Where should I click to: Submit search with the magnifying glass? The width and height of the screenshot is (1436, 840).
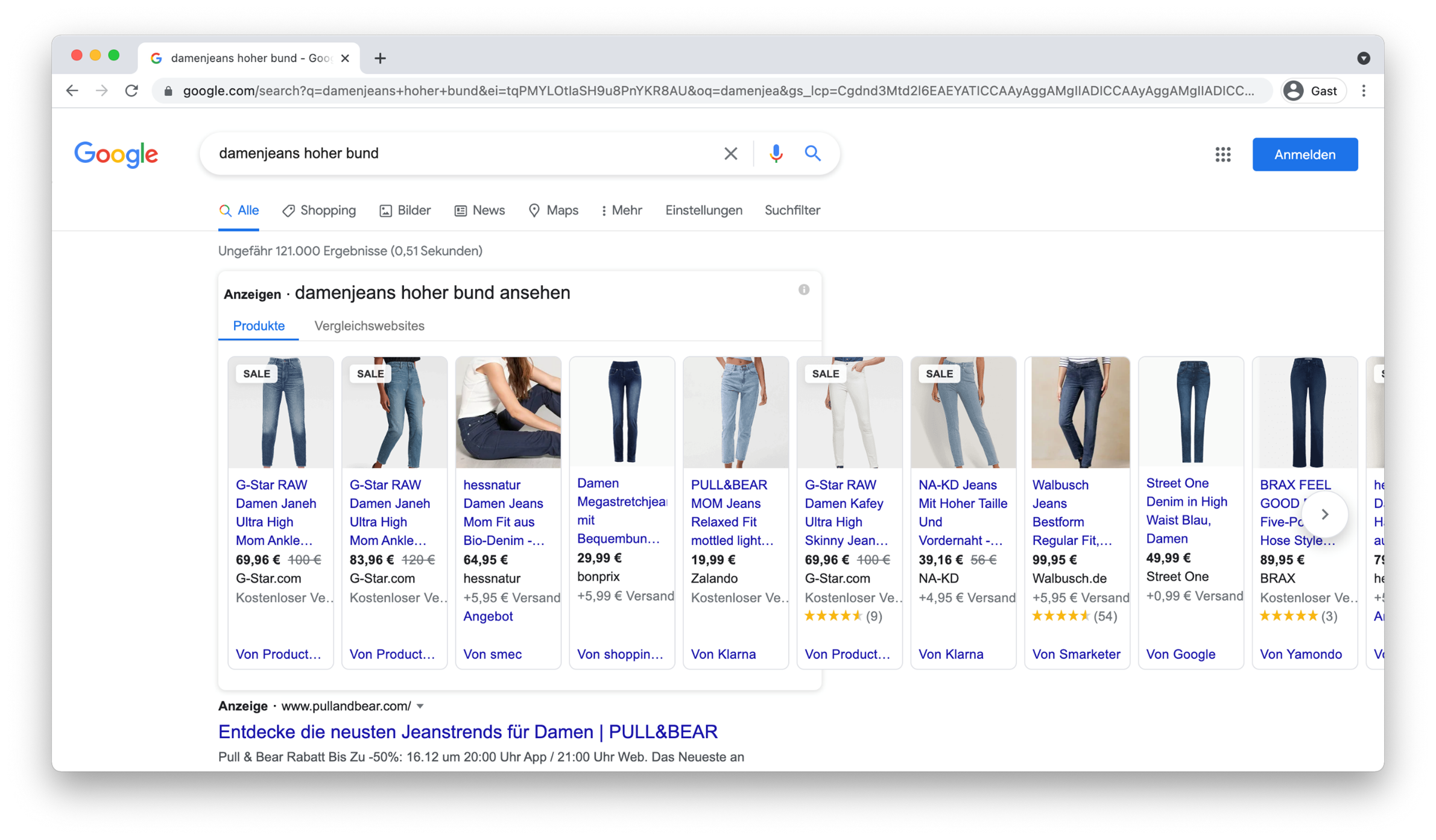click(812, 154)
